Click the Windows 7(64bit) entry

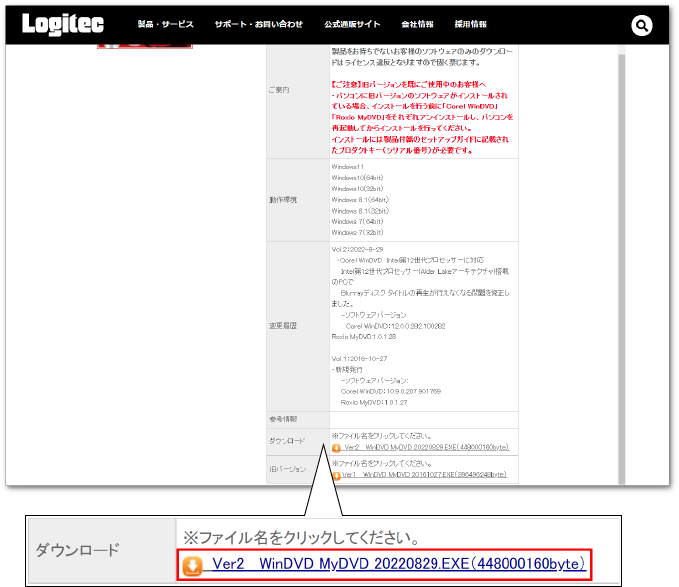point(357,222)
